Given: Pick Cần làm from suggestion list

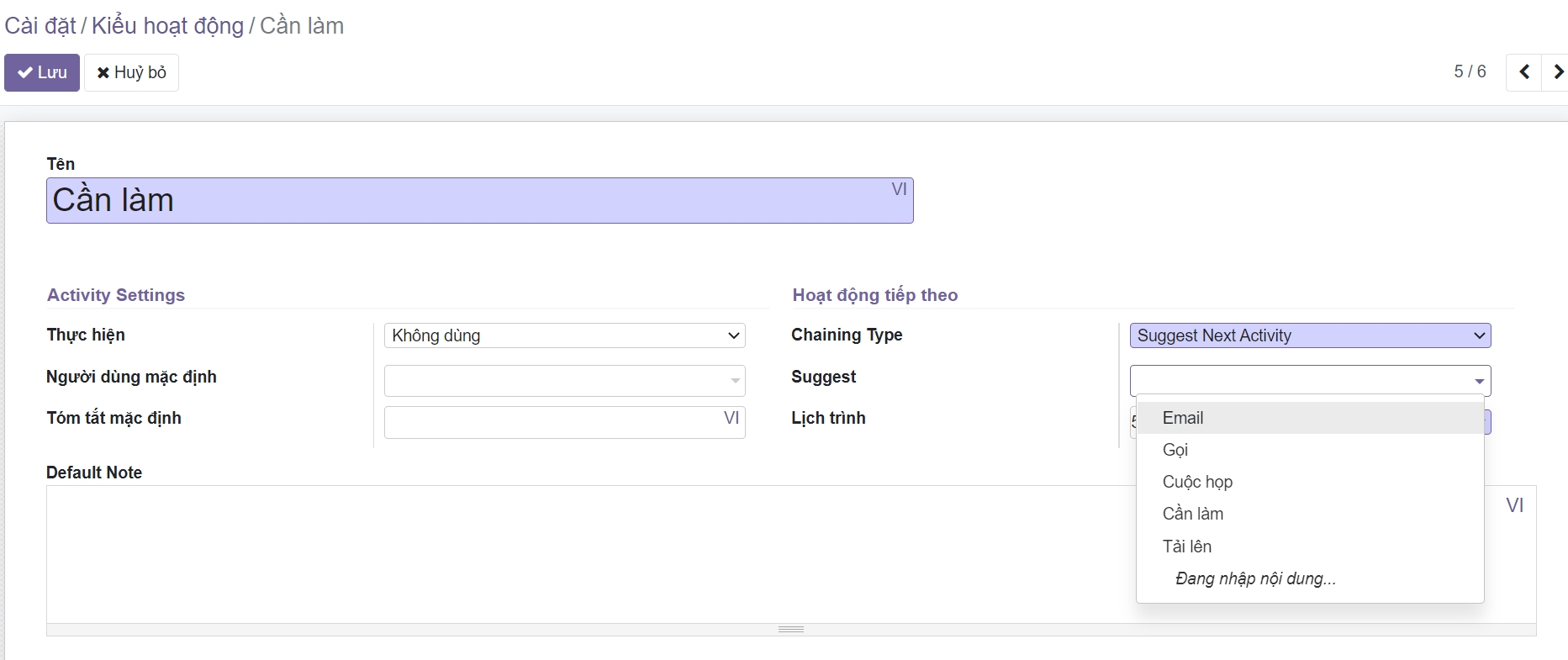Looking at the screenshot, I should tap(1192, 514).
